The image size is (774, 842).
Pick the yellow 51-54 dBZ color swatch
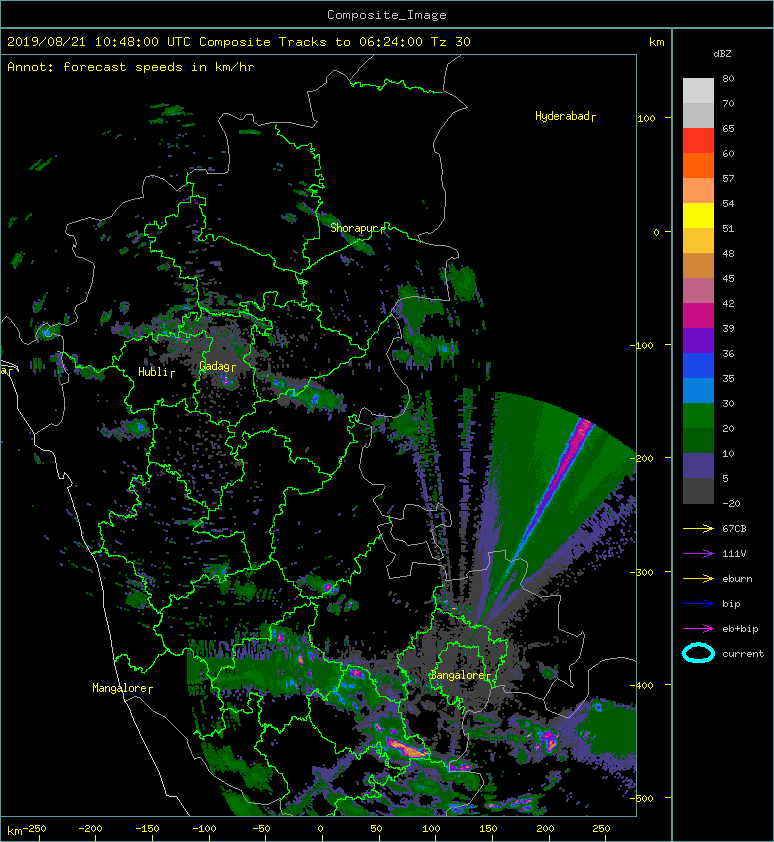tap(698, 215)
